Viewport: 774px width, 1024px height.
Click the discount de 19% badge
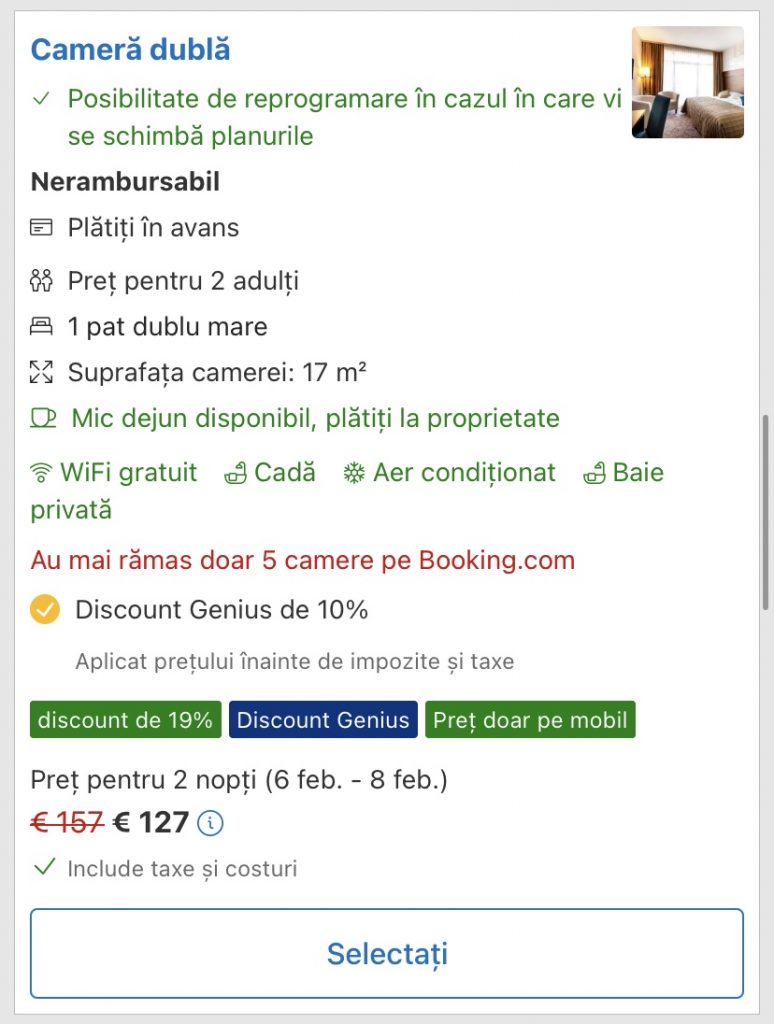126,720
